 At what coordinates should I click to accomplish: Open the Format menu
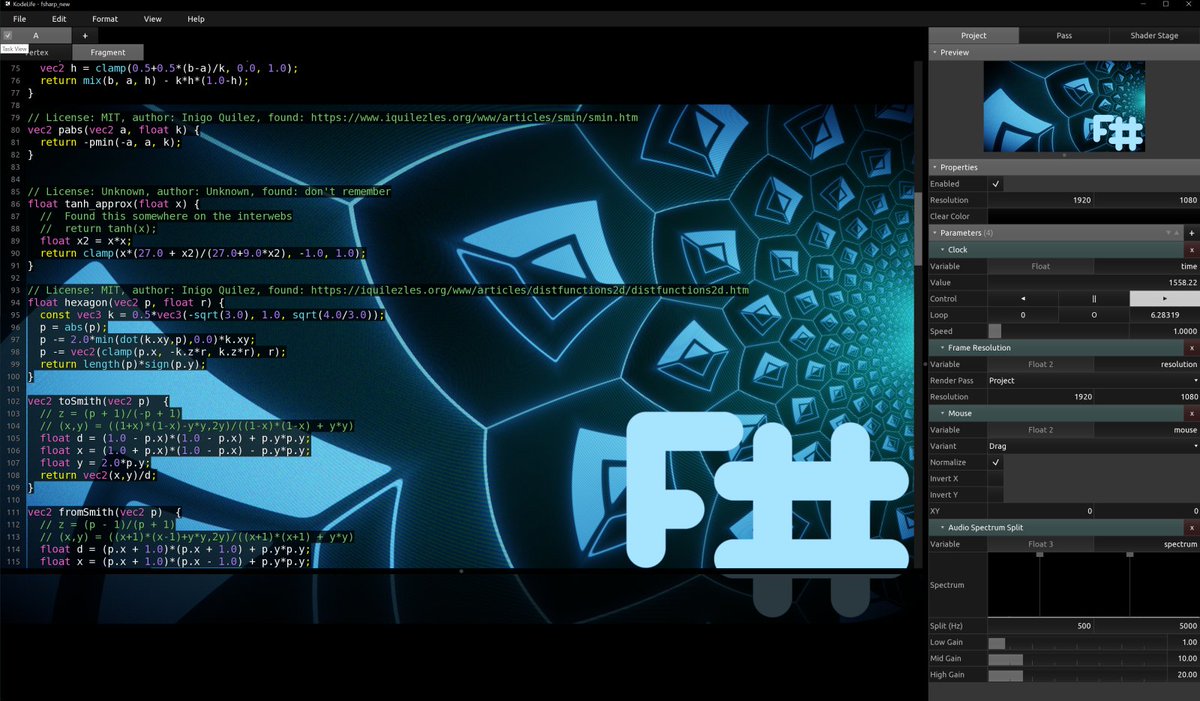coord(105,19)
